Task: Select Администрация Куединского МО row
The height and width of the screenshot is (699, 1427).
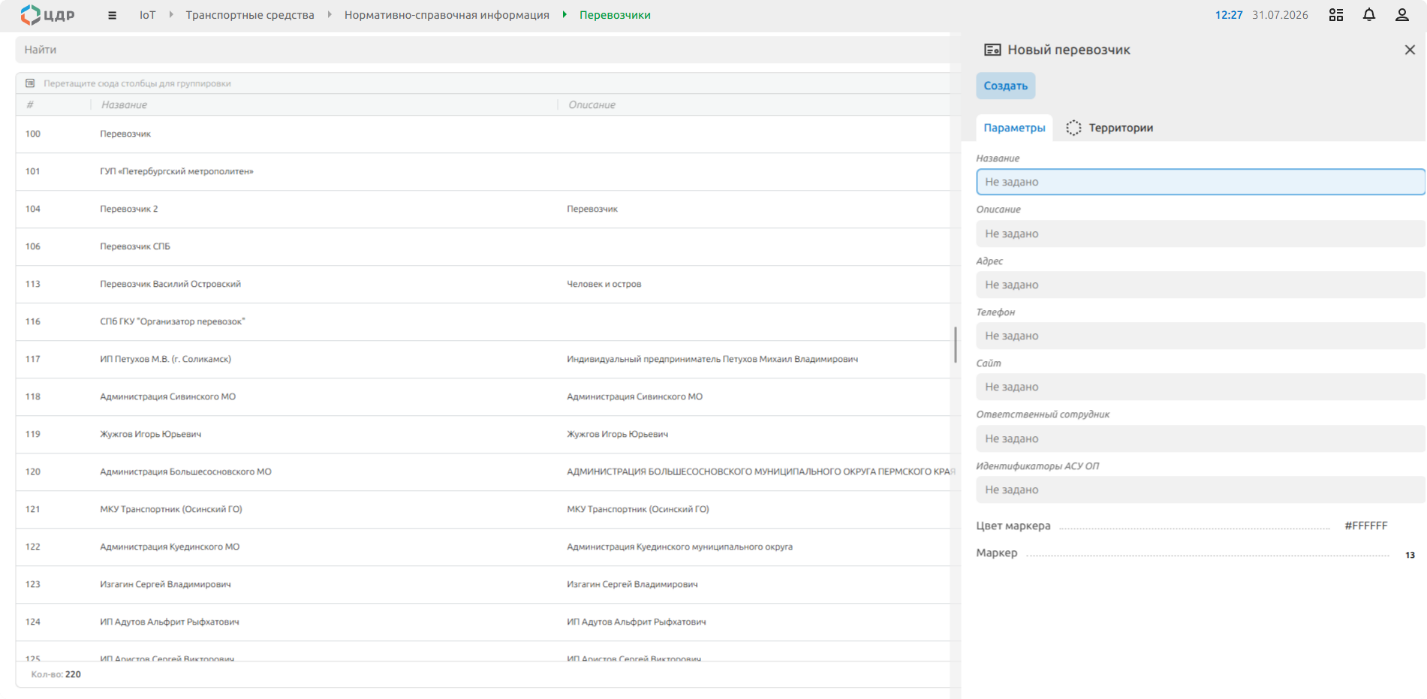Action: [x=486, y=547]
